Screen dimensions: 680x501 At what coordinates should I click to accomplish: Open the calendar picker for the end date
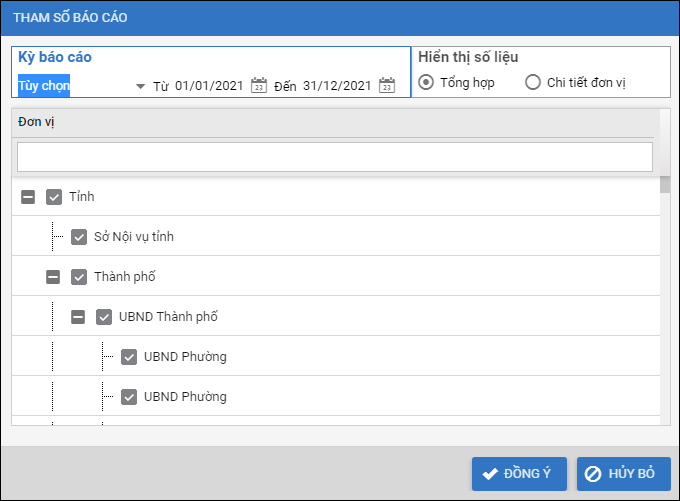[x=387, y=86]
